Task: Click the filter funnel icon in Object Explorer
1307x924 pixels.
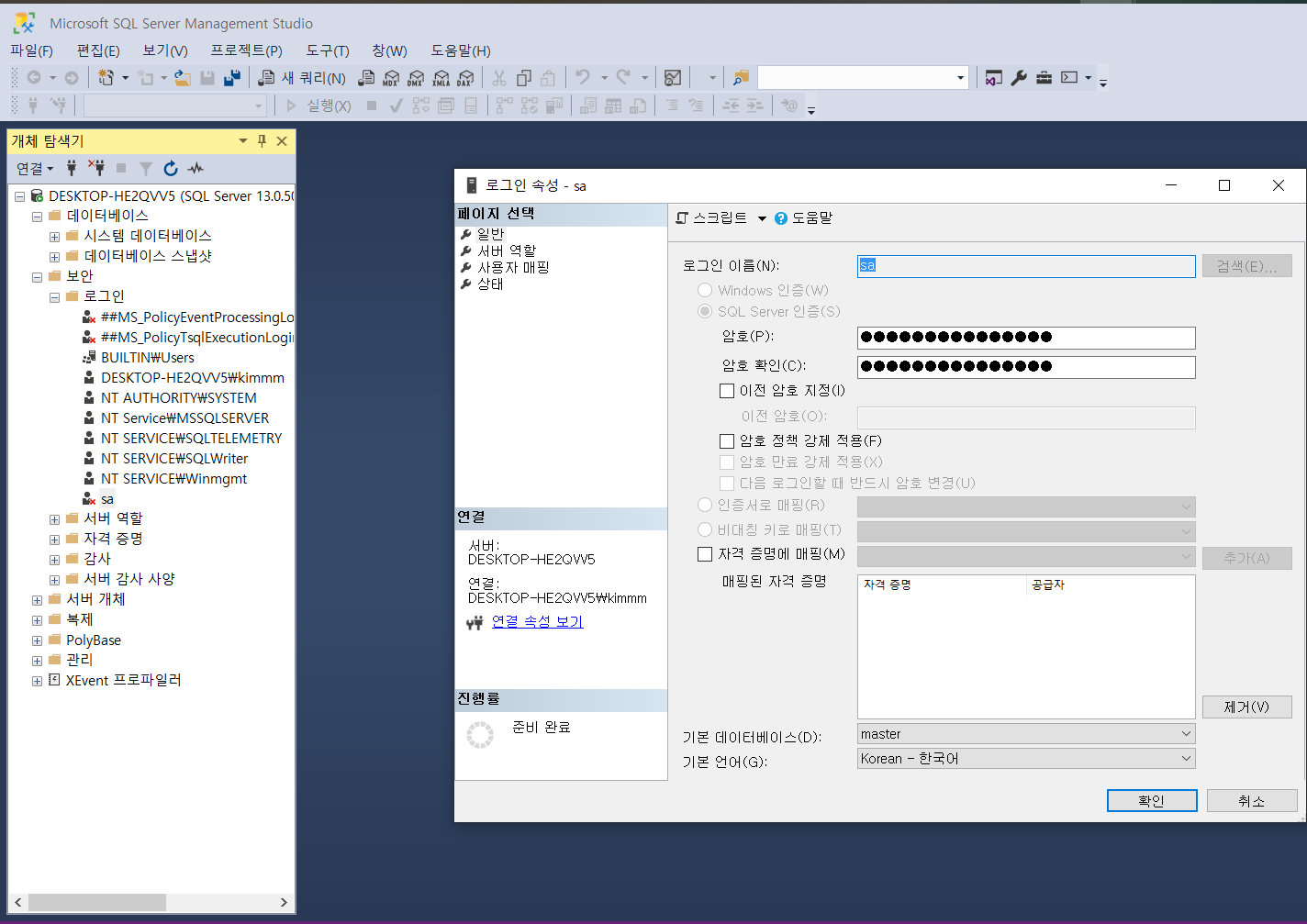Action: pos(146,168)
